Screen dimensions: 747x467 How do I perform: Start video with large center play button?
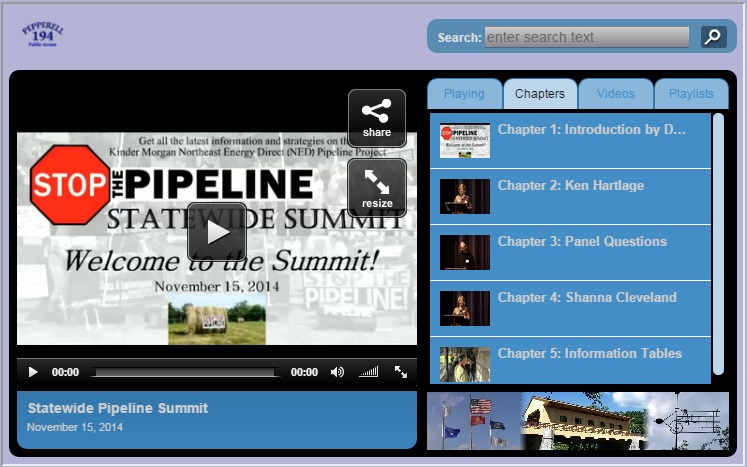point(217,232)
